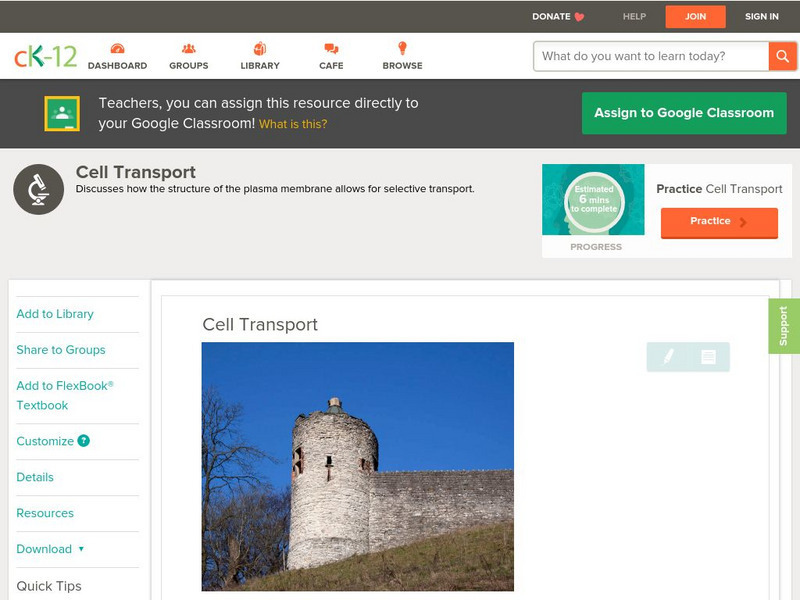The image size is (800, 600).
Task: Click the CK-12 logo
Action: 45,56
